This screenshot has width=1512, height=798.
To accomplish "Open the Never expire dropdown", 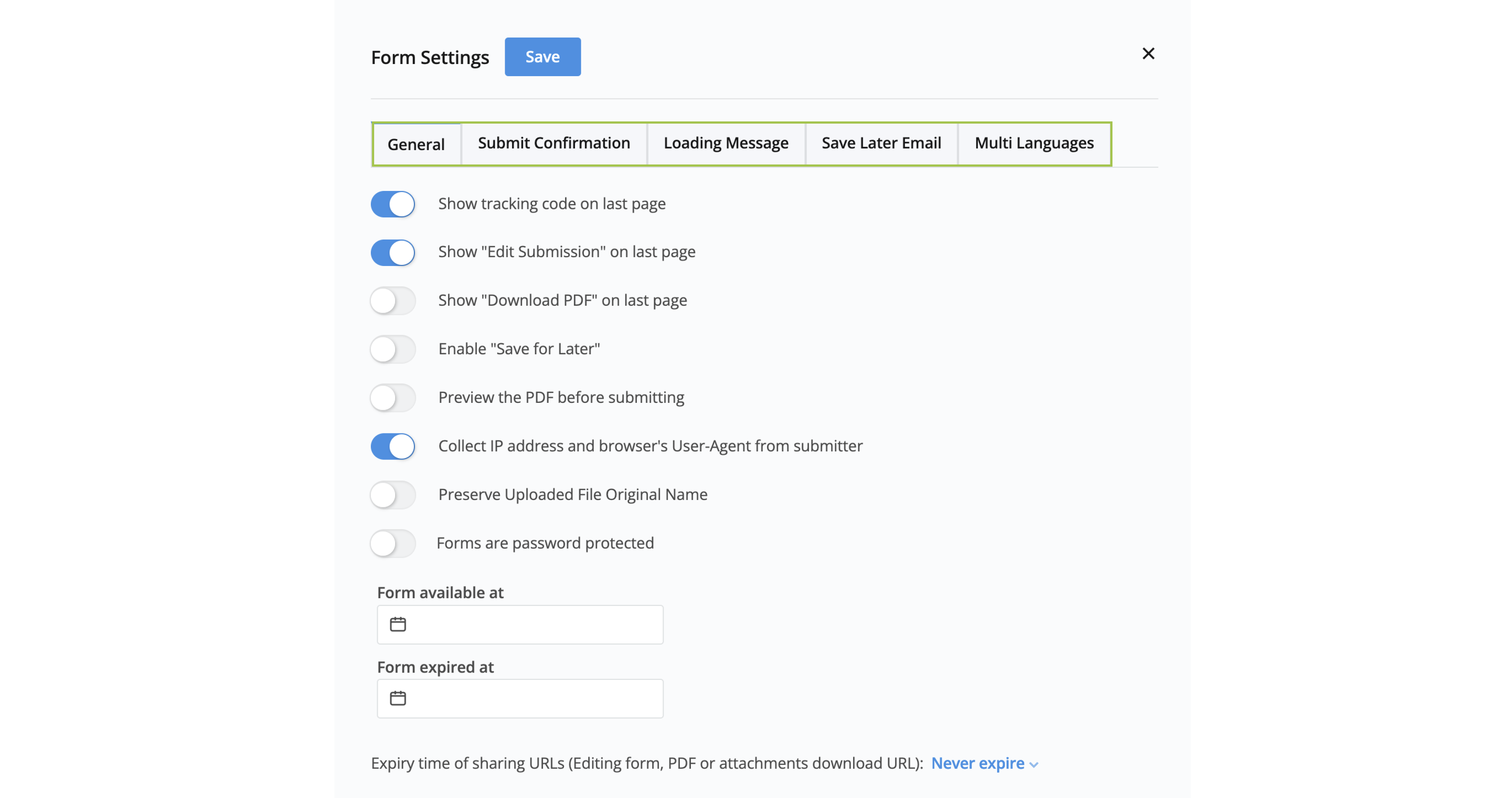I will [977, 763].
